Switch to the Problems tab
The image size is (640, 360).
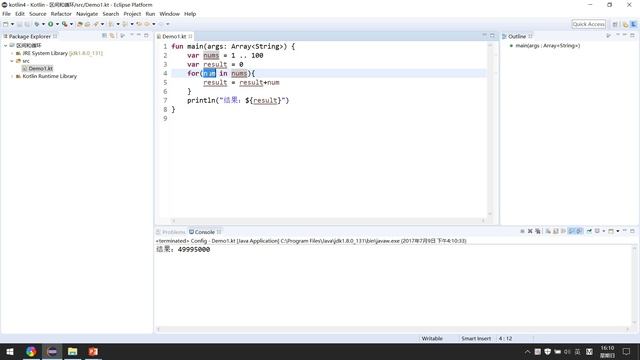pos(171,232)
